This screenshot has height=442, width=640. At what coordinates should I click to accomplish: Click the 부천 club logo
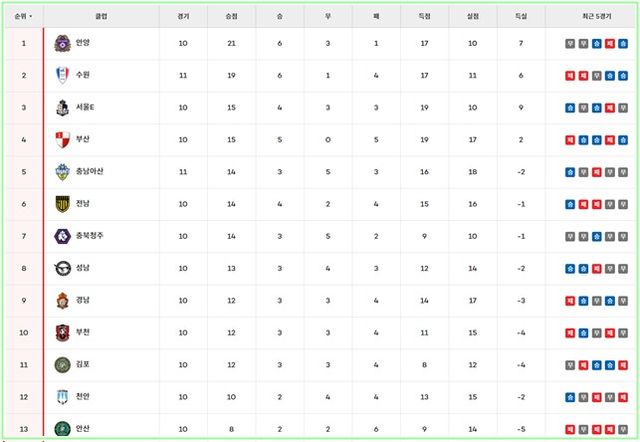(63, 332)
